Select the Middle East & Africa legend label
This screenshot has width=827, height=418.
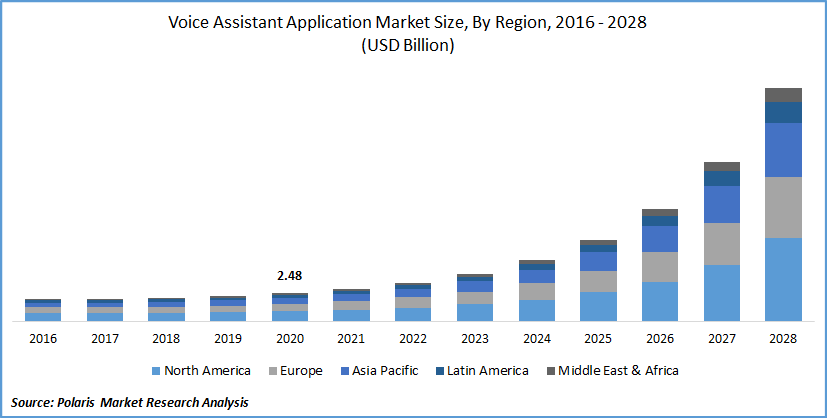(x=618, y=371)
